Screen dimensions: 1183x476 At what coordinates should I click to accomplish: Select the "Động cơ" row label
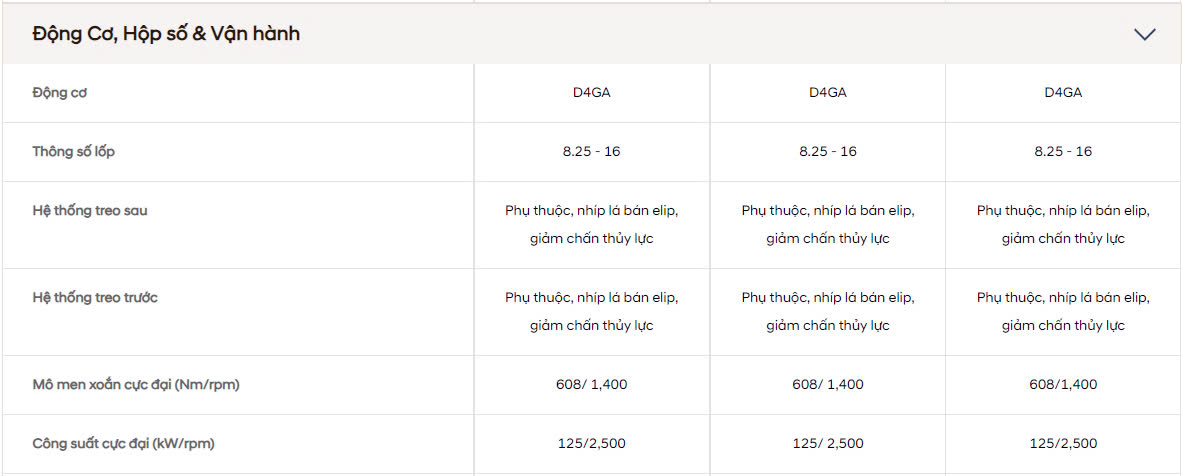point(61,93)
